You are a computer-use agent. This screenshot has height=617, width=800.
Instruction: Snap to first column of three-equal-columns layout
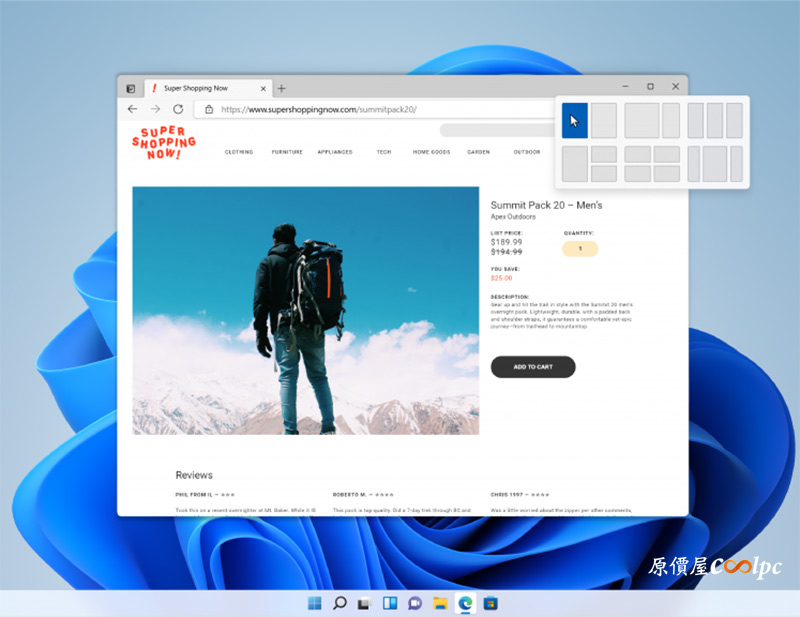point(695,120)
